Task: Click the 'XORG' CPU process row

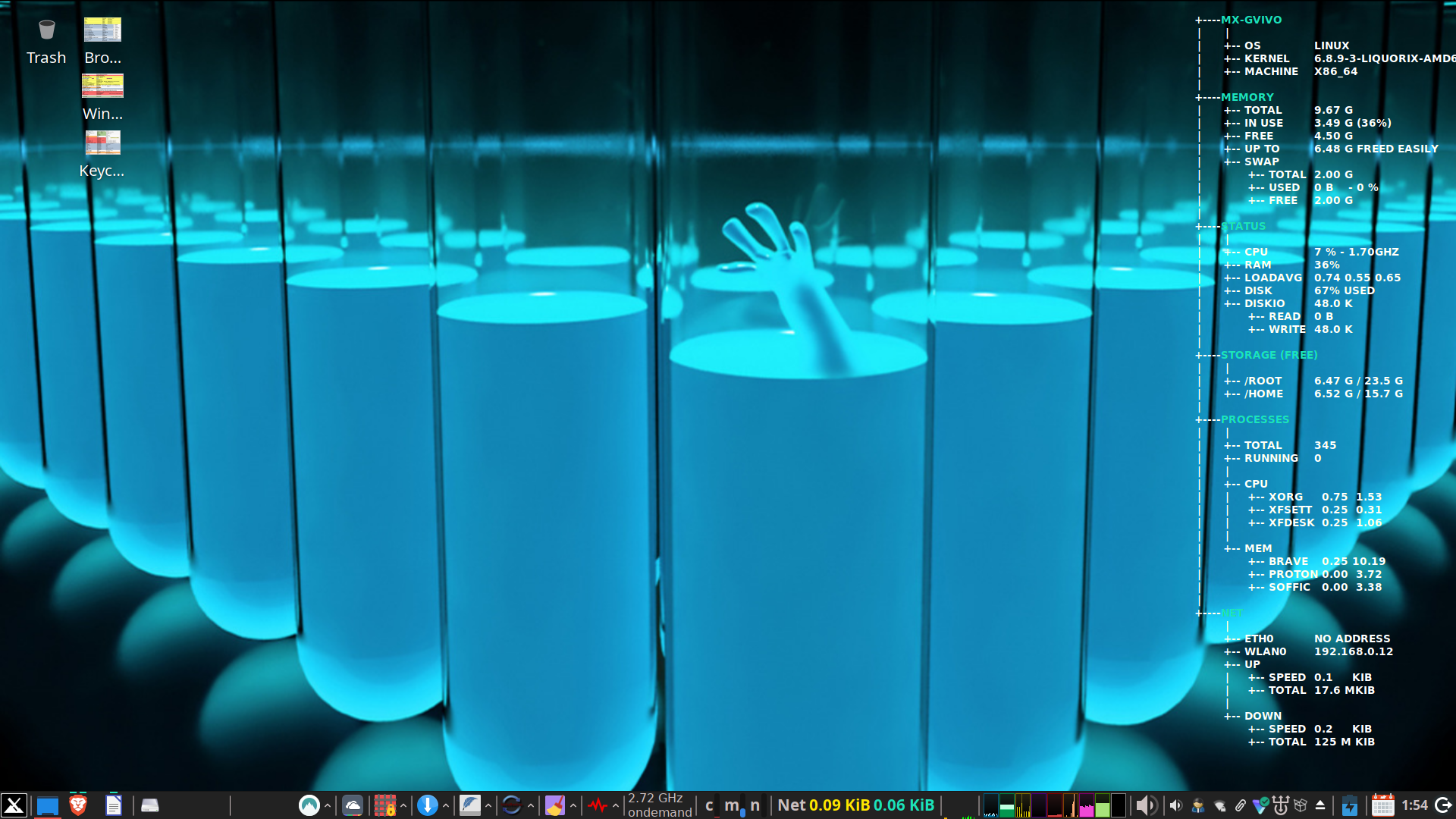Action: coord(1316,497)
